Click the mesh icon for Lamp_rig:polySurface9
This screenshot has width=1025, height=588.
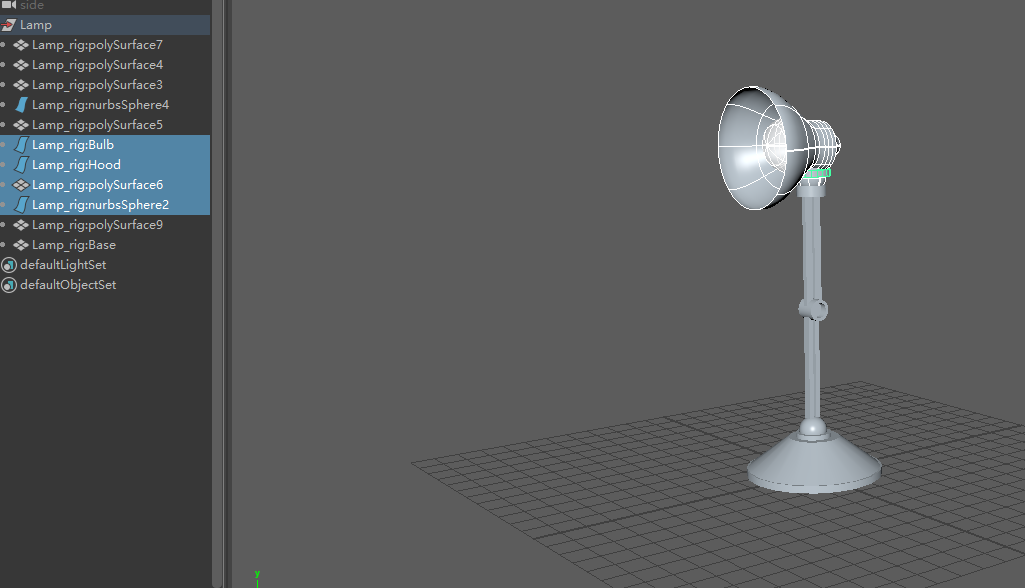pyautogui.click(x=21, y=225)
